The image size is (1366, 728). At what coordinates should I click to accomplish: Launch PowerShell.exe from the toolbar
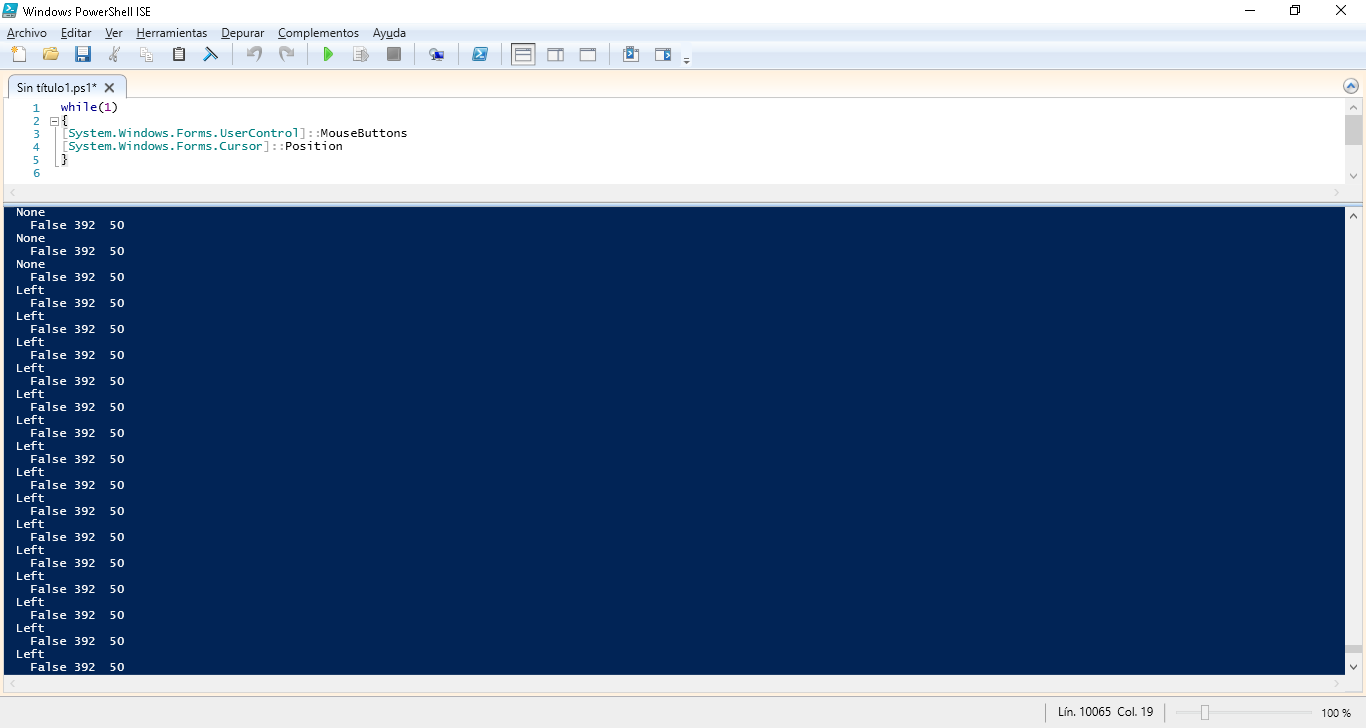click(480, 54)
